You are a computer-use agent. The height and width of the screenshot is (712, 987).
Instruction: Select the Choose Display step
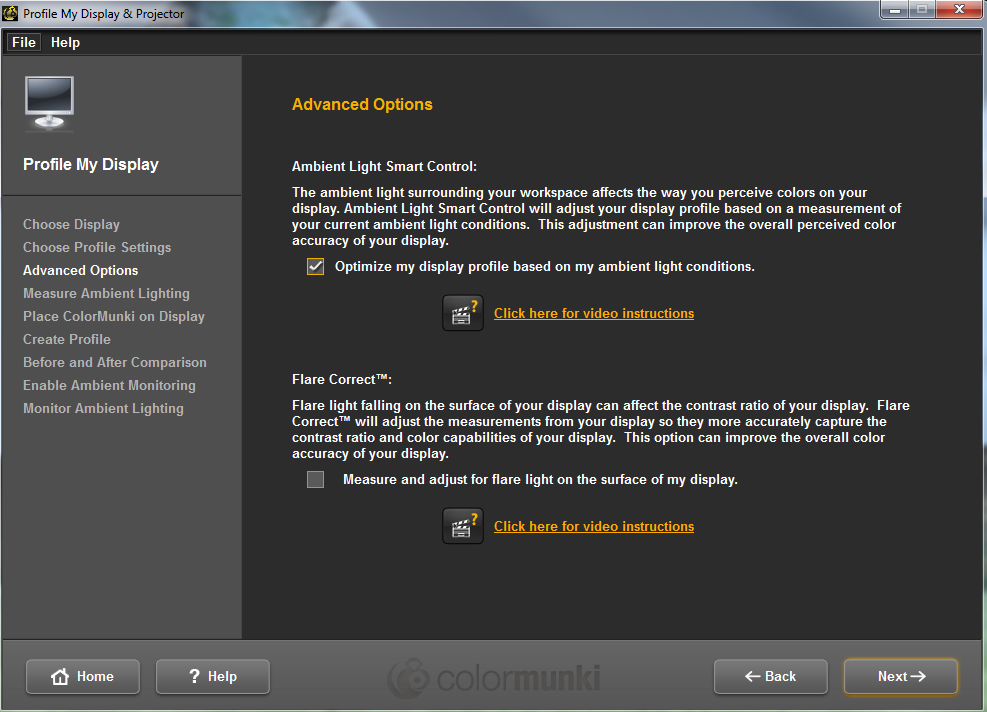[71, 224]
